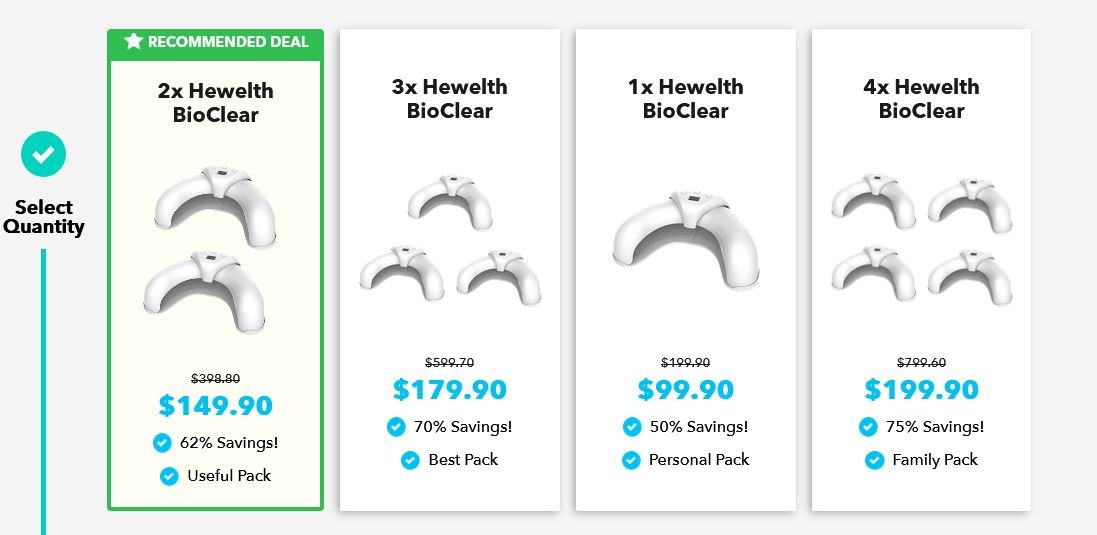
Task: Click the teal checkmark above Select Quantity
Action: coord(43,154)
